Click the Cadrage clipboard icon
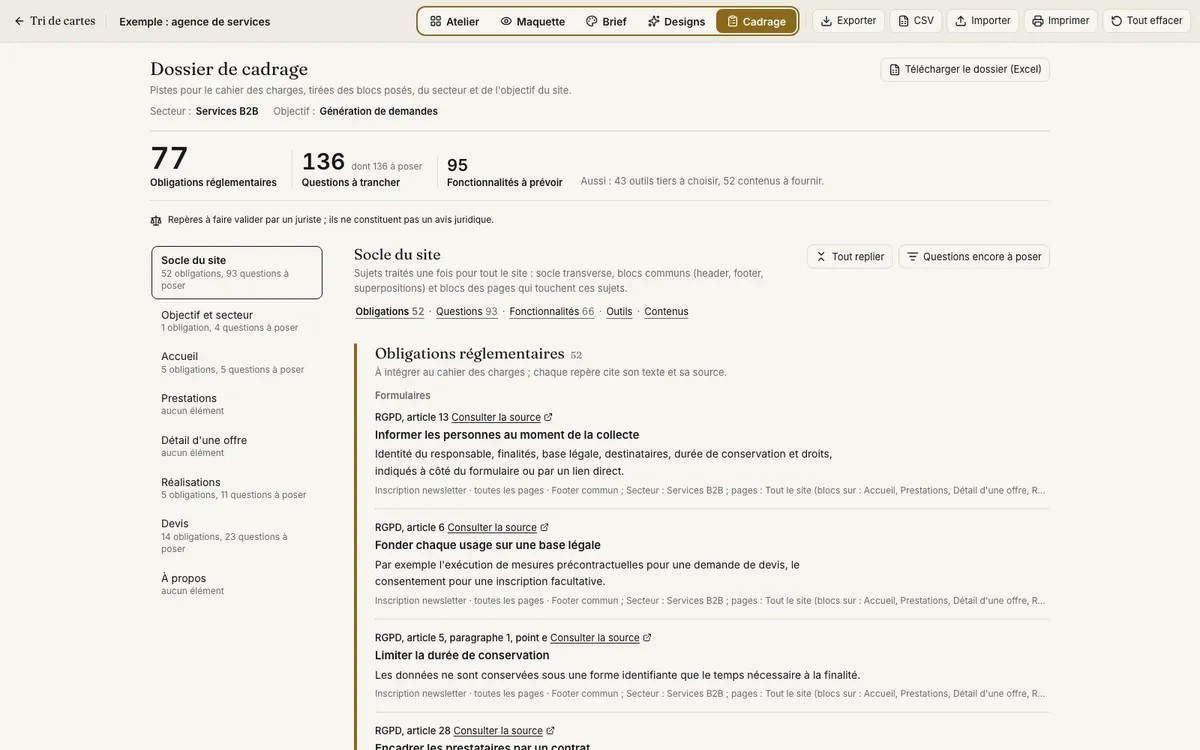Screen dimensions: 1200x750 (733, 21)
